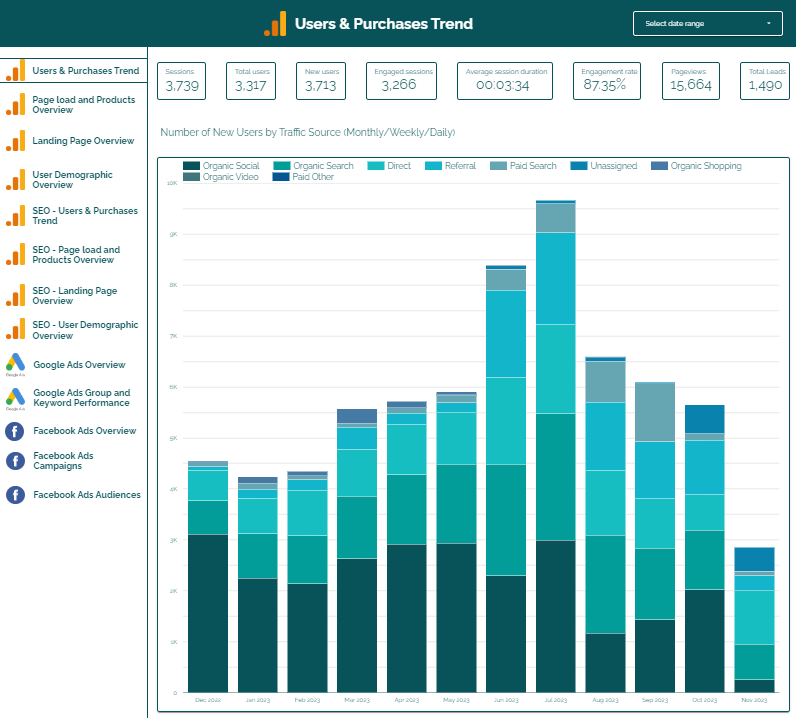The image size is (796, 718).
Task: Click the analytics logo in header
Action: pos(275,24)
